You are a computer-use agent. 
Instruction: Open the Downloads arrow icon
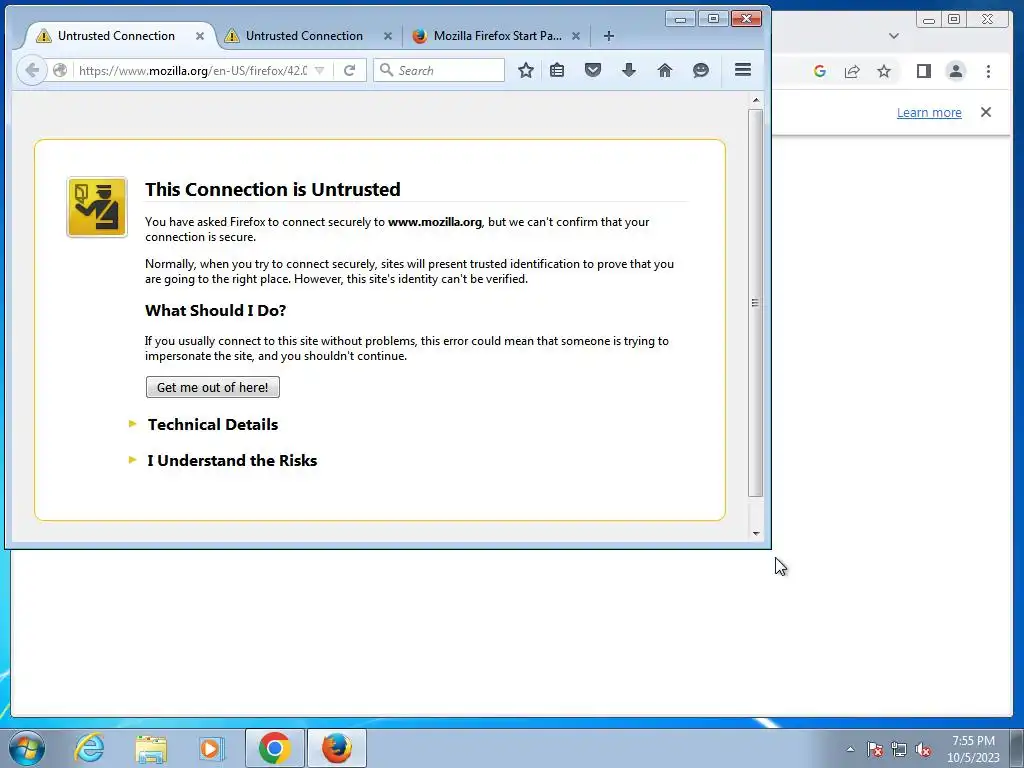(629, 70)
